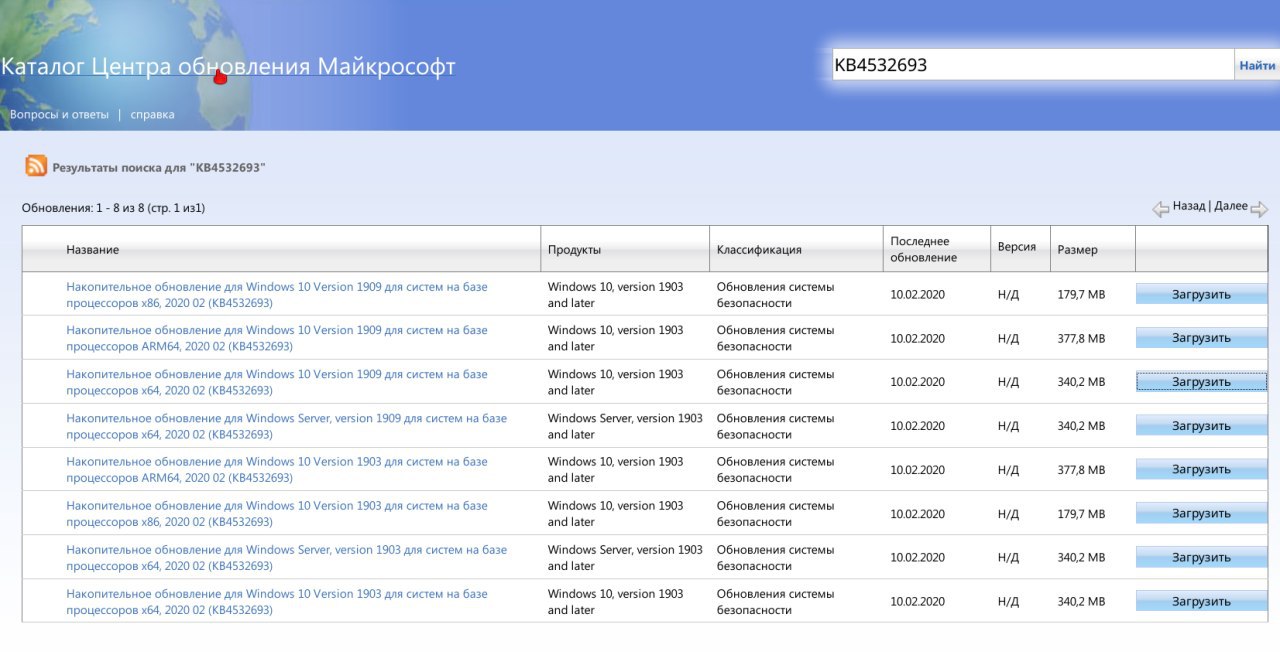
Task: Sort by the Название column header
Action: (93, 250)
